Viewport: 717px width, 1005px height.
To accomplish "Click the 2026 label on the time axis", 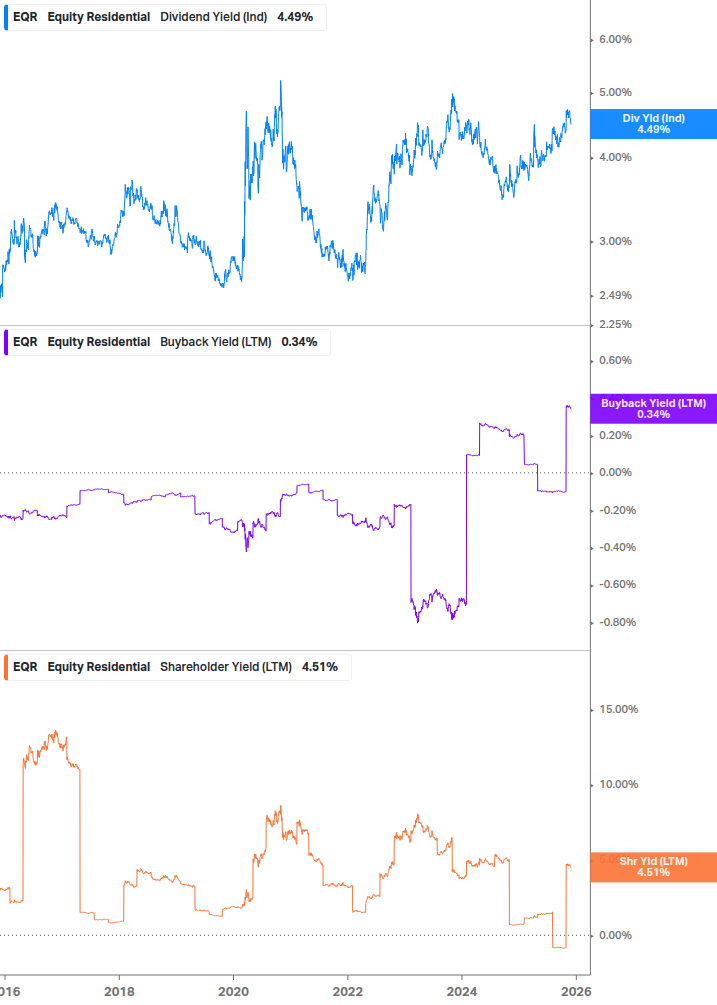I will [x=575, y=992].
